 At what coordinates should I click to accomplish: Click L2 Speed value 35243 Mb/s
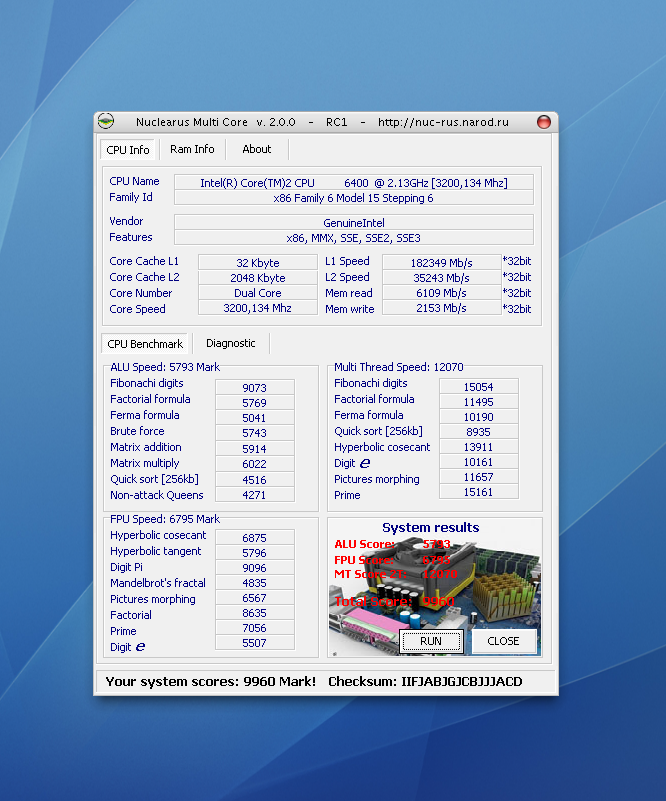(442, 277)
